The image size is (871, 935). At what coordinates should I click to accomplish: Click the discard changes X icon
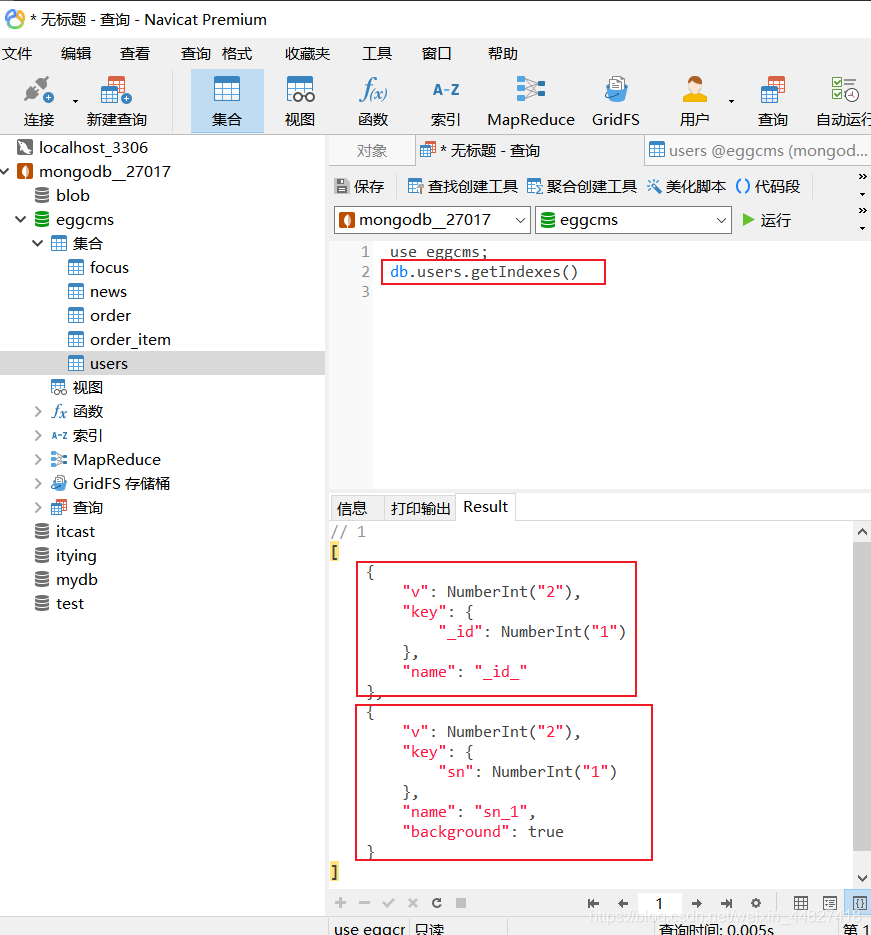coord(413,903)
